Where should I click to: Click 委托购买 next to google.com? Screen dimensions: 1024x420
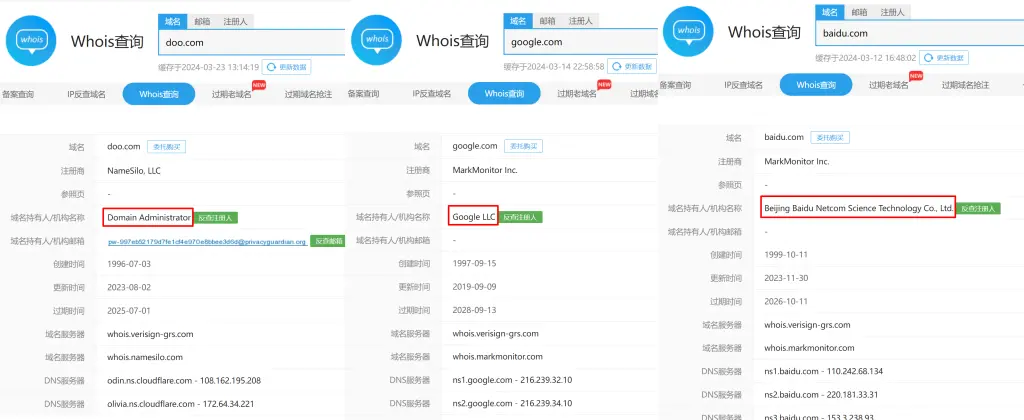pos(523,146)
